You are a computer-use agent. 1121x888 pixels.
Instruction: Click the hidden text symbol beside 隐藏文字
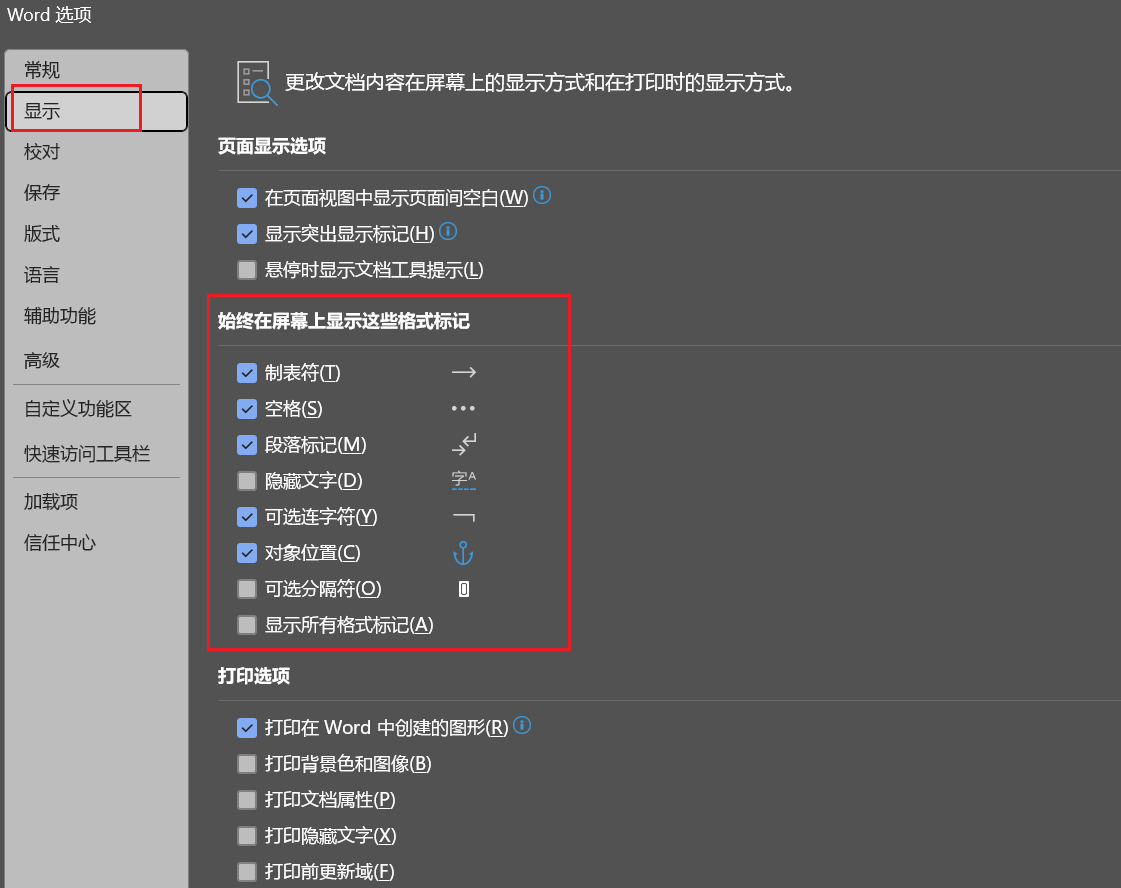point(463,481)
